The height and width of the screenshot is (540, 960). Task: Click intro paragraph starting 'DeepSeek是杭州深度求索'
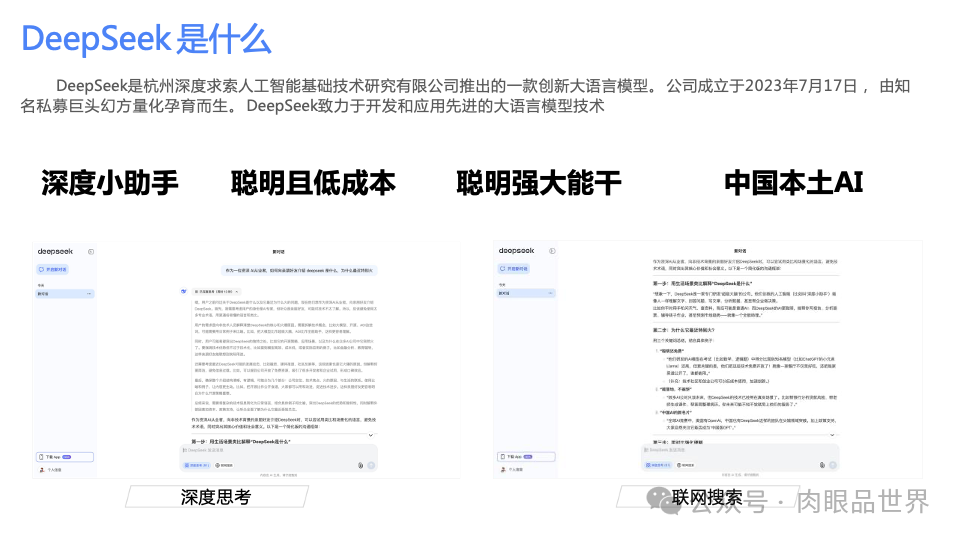pyautogui.click(x=465, y=96)
